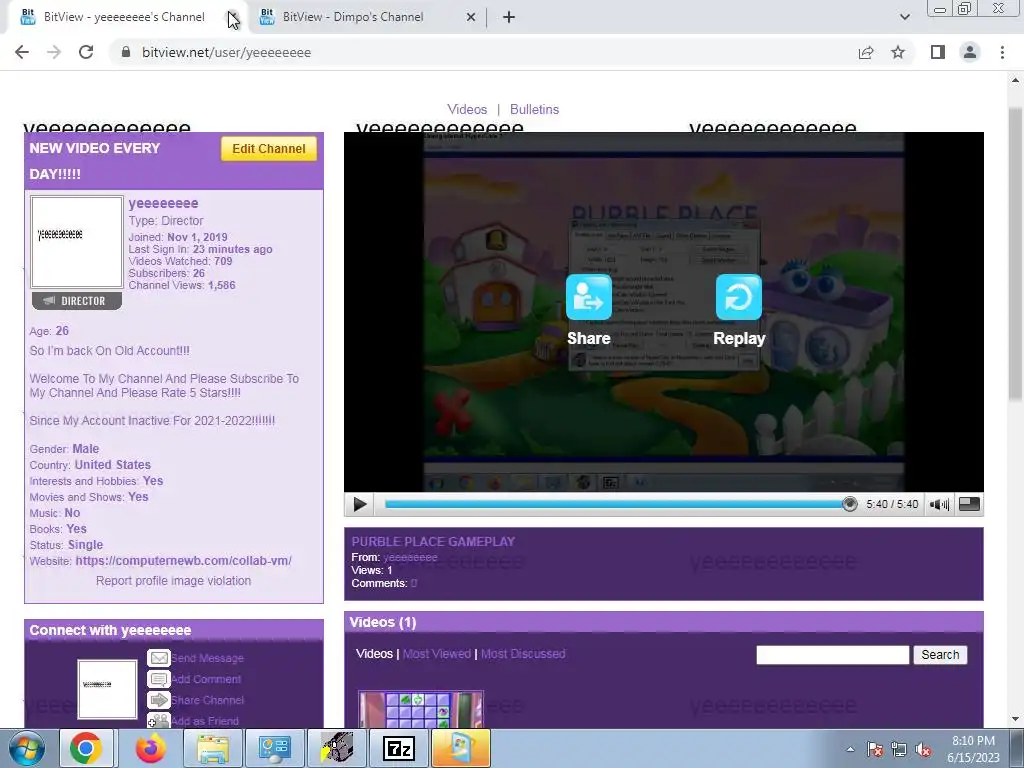Screen dimensions: 1024x768
Task: Click the forward navigation arrow
Action: 54,52
